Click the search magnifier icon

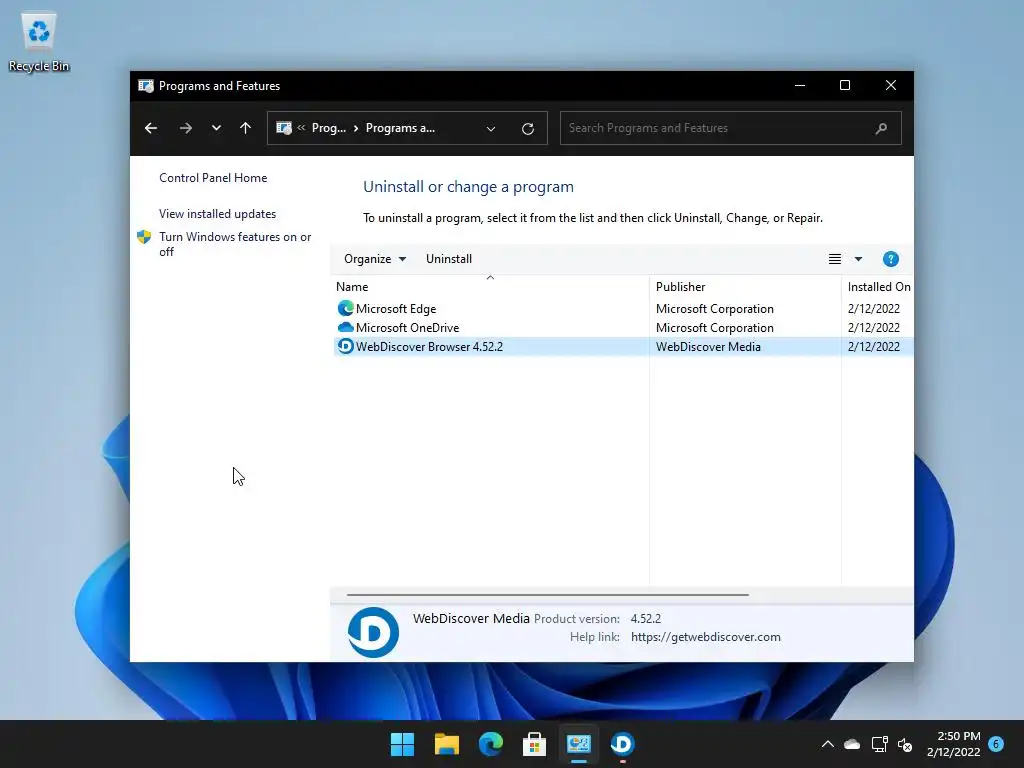(881, 128)
